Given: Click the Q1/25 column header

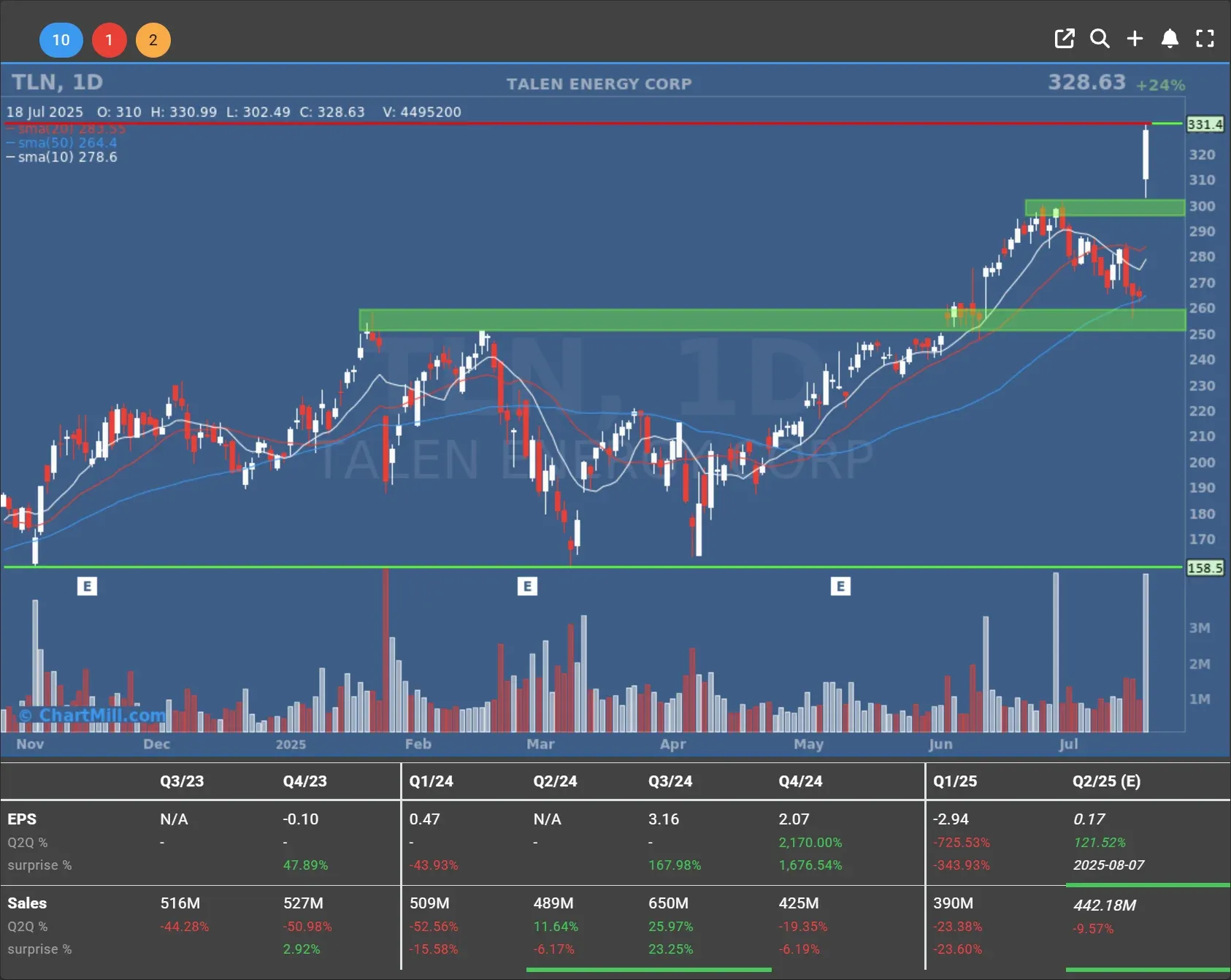Looking at the screenshot, I should coord(955,781).
